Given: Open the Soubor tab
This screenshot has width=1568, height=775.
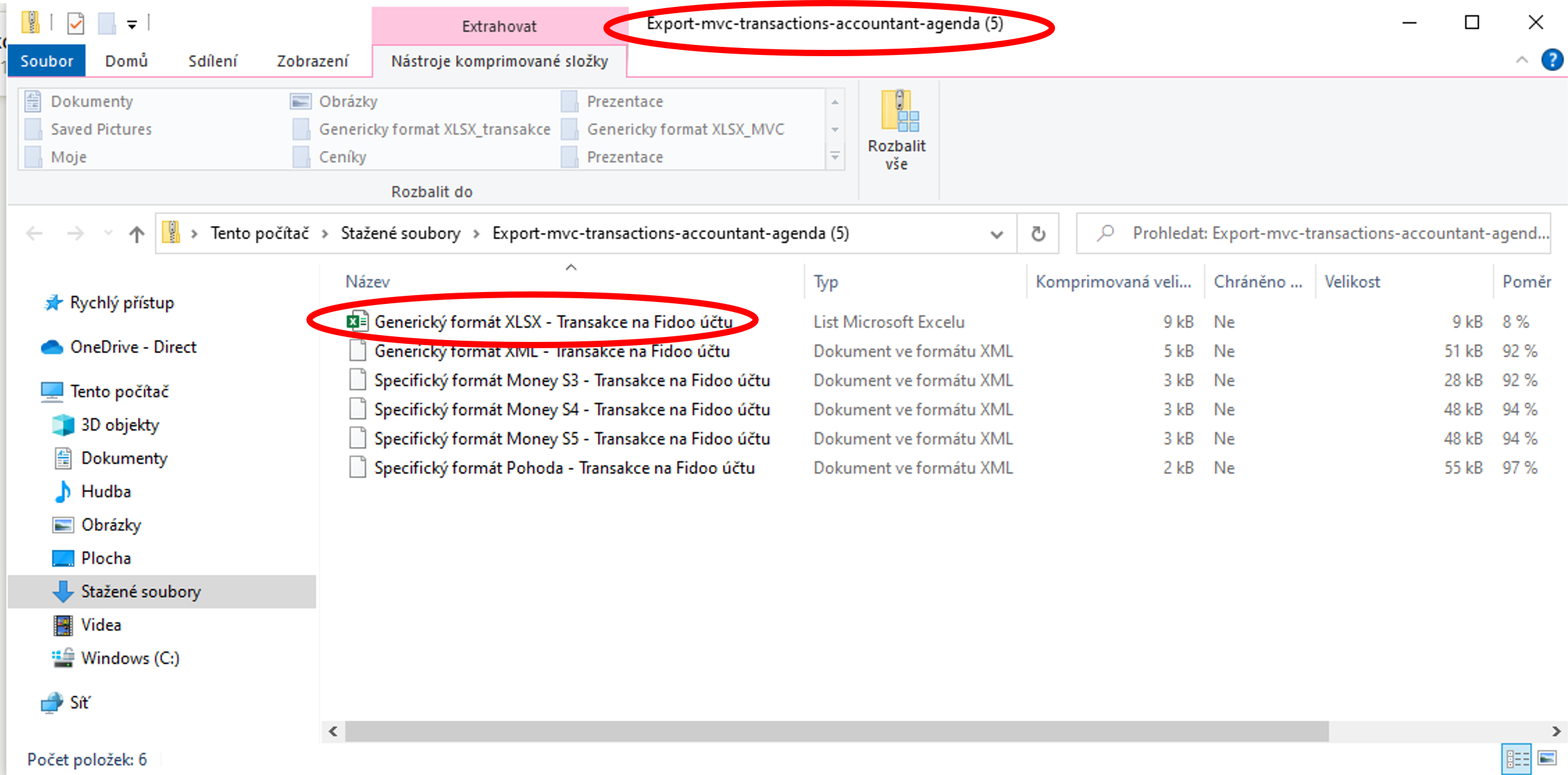Looking at the screenshot, I should pos(47,61).
